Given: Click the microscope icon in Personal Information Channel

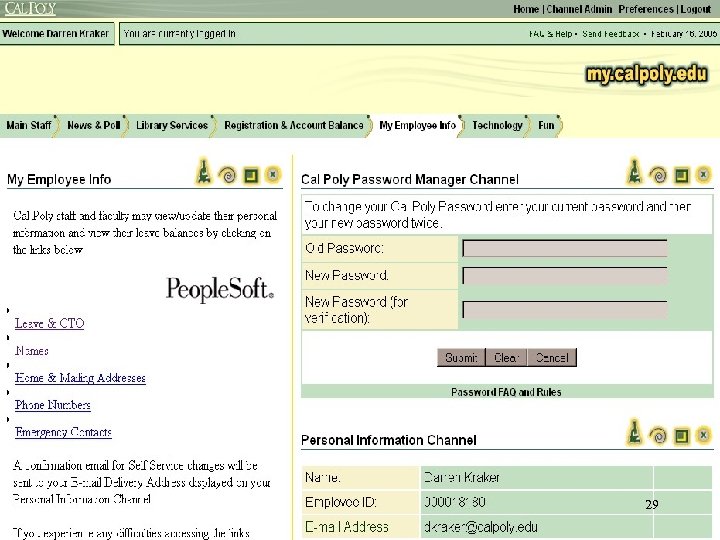Looking at the screenshot, I should pyautogui.click(x=635, y=432).
